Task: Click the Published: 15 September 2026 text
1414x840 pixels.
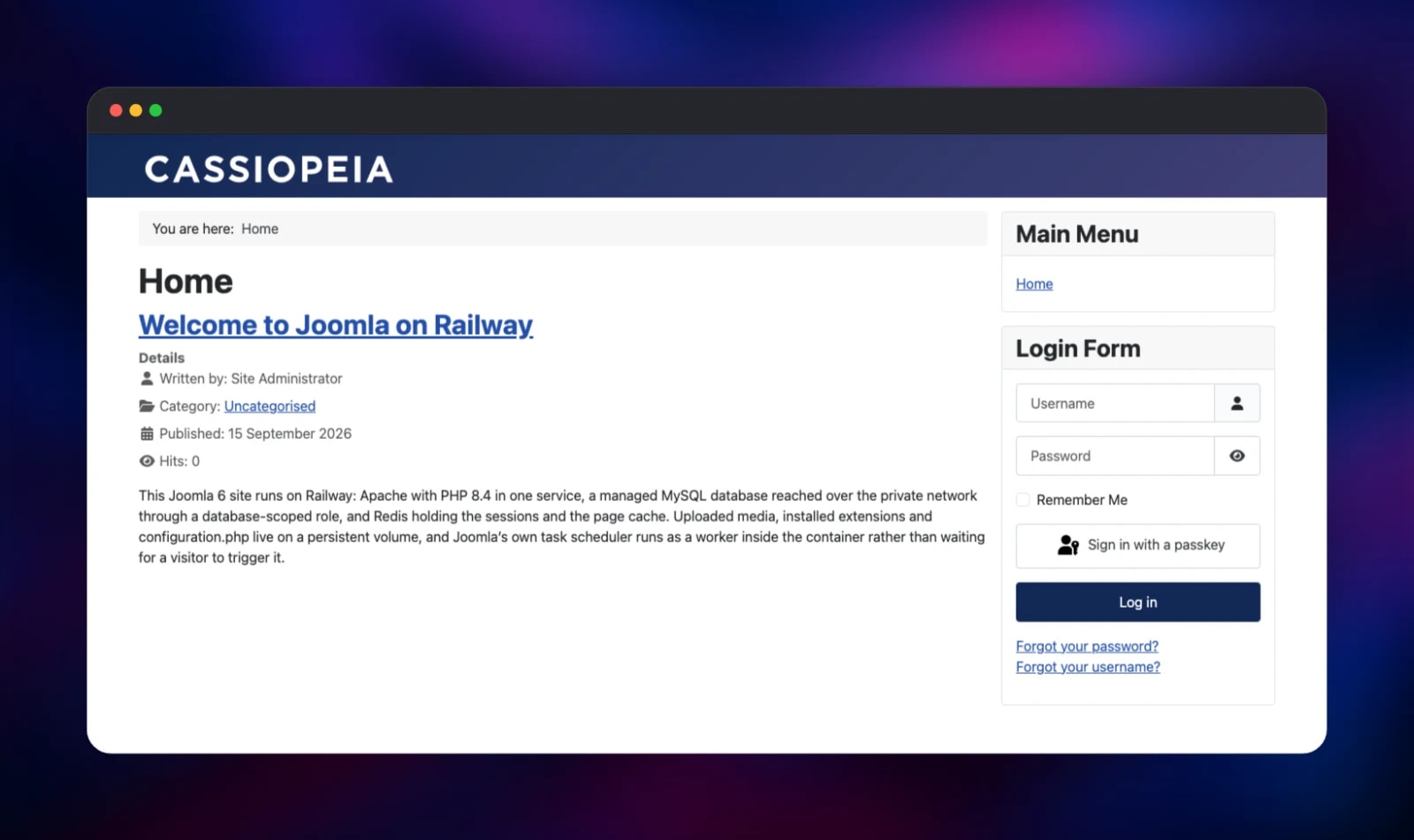Action: click(x=255, y=434)
